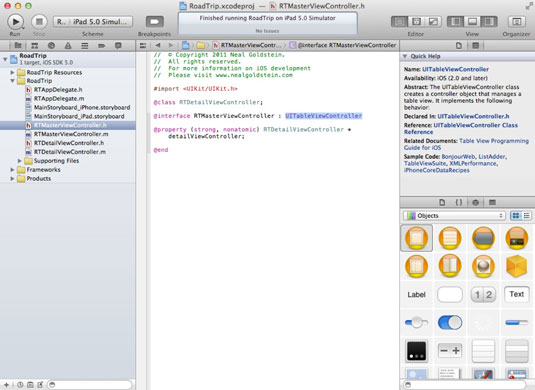Toggle the Breakpoints button
Viewport: 535px width, 390px height.
point(155,22)
